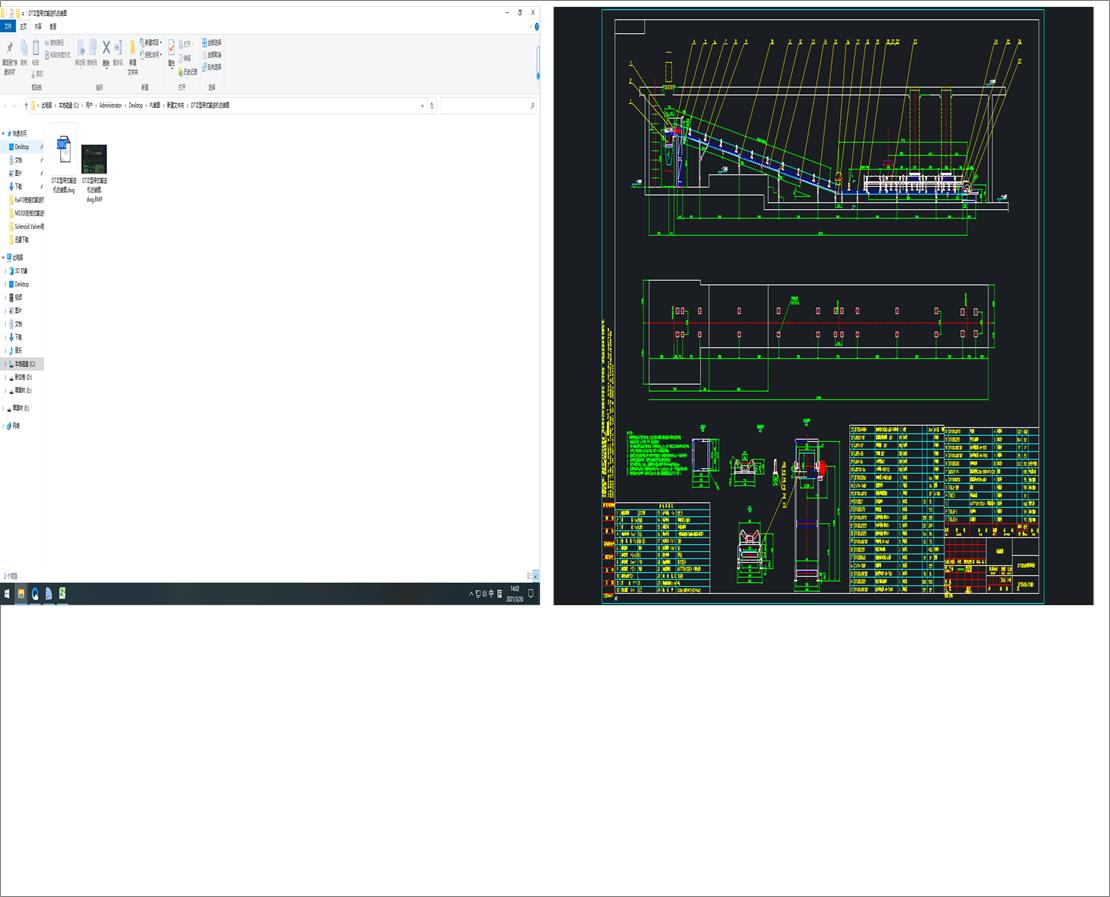Click 此电脑 segment in address breadcrumb
The width and height of the screenshot is (1110, 897).
coord(46,105)
